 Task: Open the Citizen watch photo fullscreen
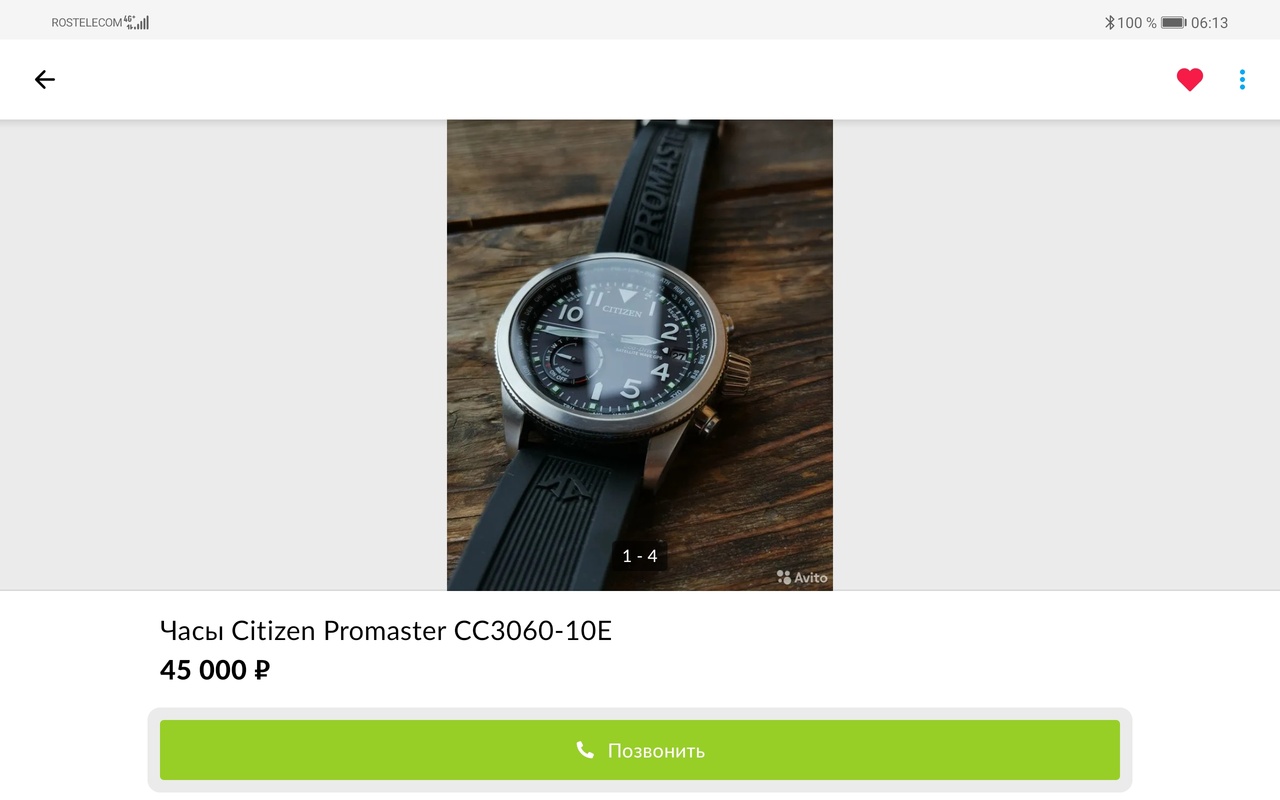pyautogui.click(x=640, y=355)
